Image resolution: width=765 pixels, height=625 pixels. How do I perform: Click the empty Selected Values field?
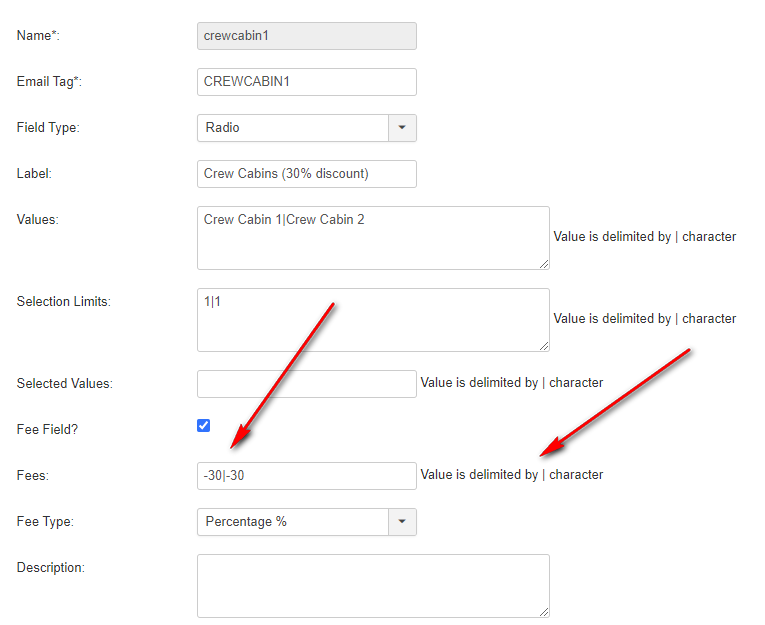click(306, 384)
